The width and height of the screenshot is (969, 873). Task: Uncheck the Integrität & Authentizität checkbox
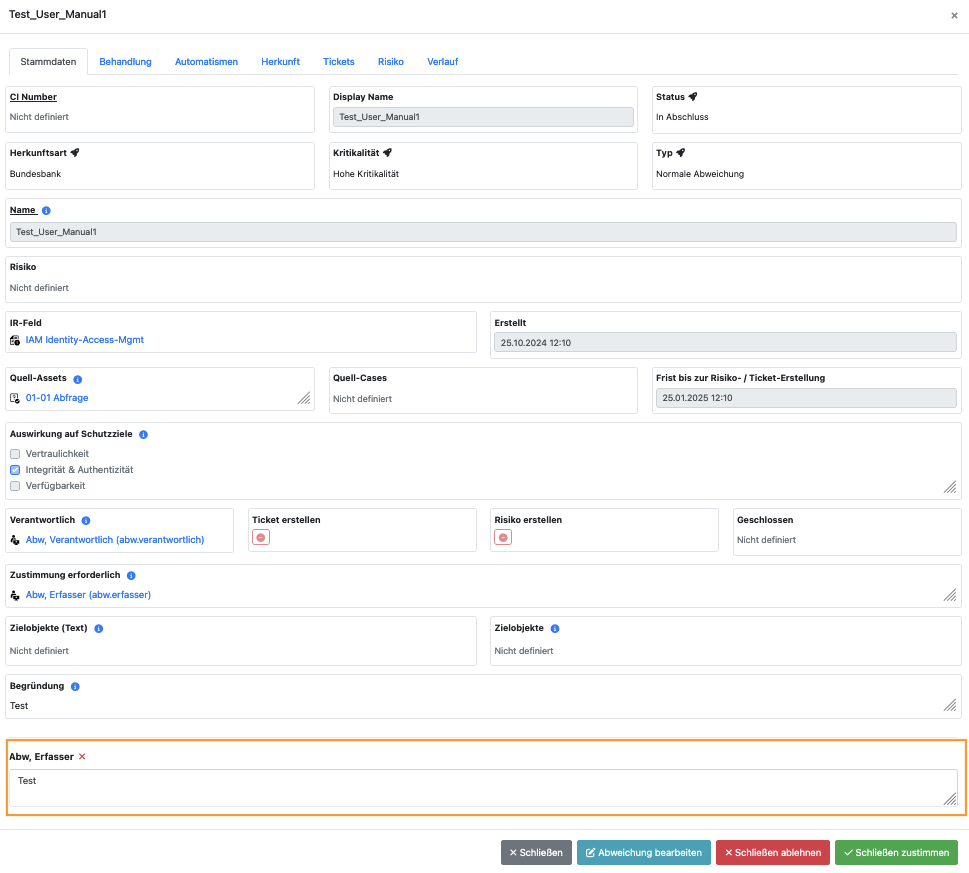coord(15,470)
